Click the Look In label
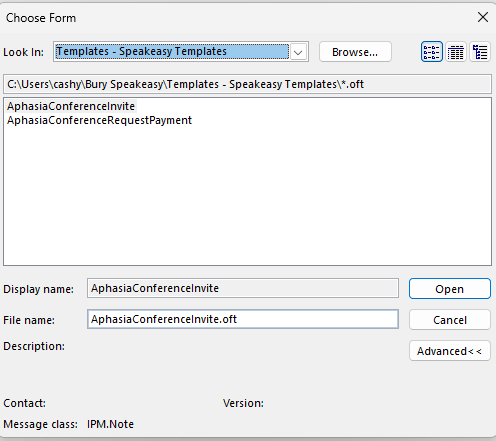Image resolution: width=496 pixels, height=441 pixels. (x=23, y=52)
